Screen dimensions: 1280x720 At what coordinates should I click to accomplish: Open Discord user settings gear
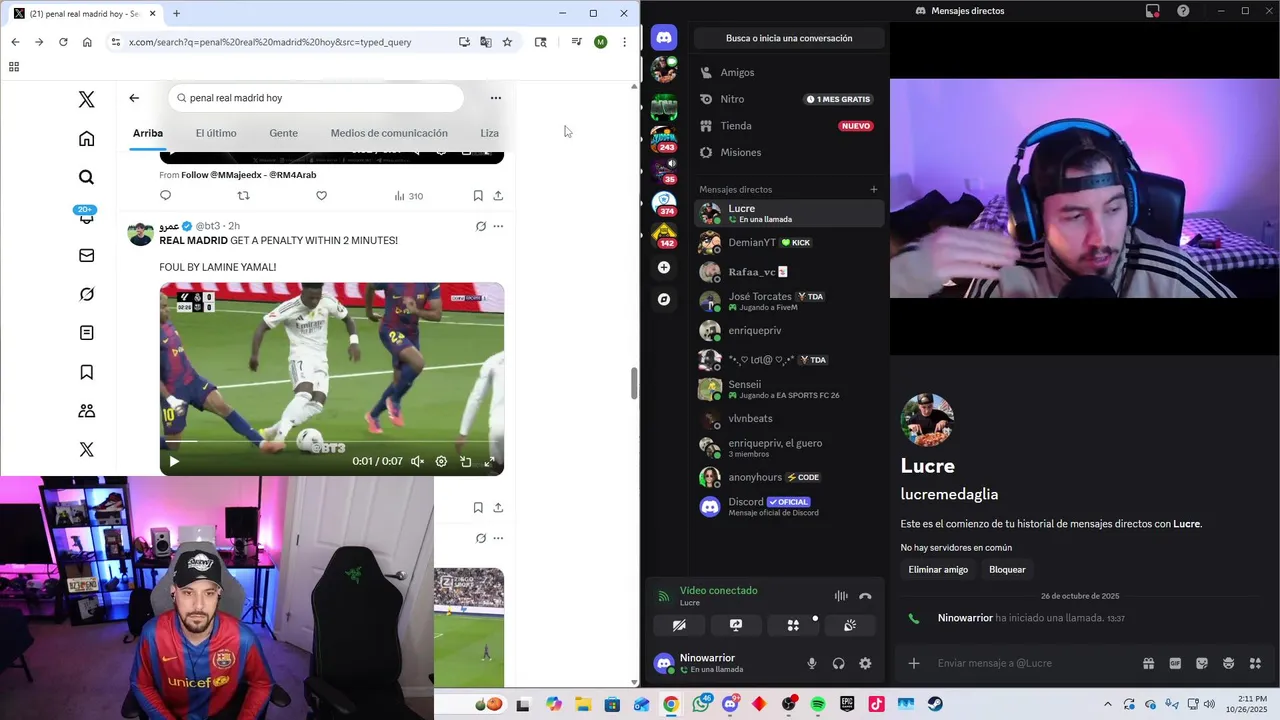click(865, 663)
